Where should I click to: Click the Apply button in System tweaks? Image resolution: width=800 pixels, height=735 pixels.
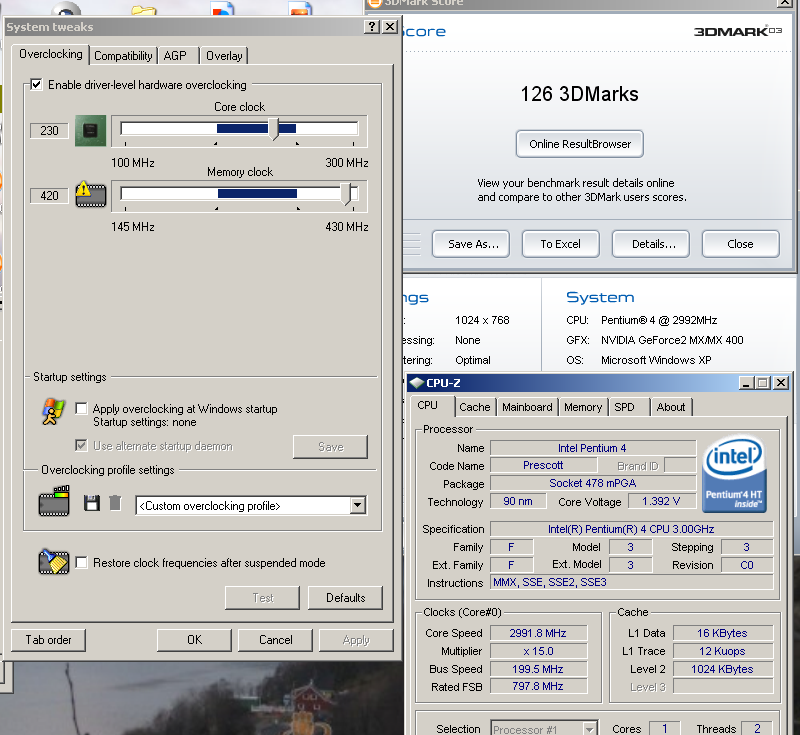click(356, 640)
